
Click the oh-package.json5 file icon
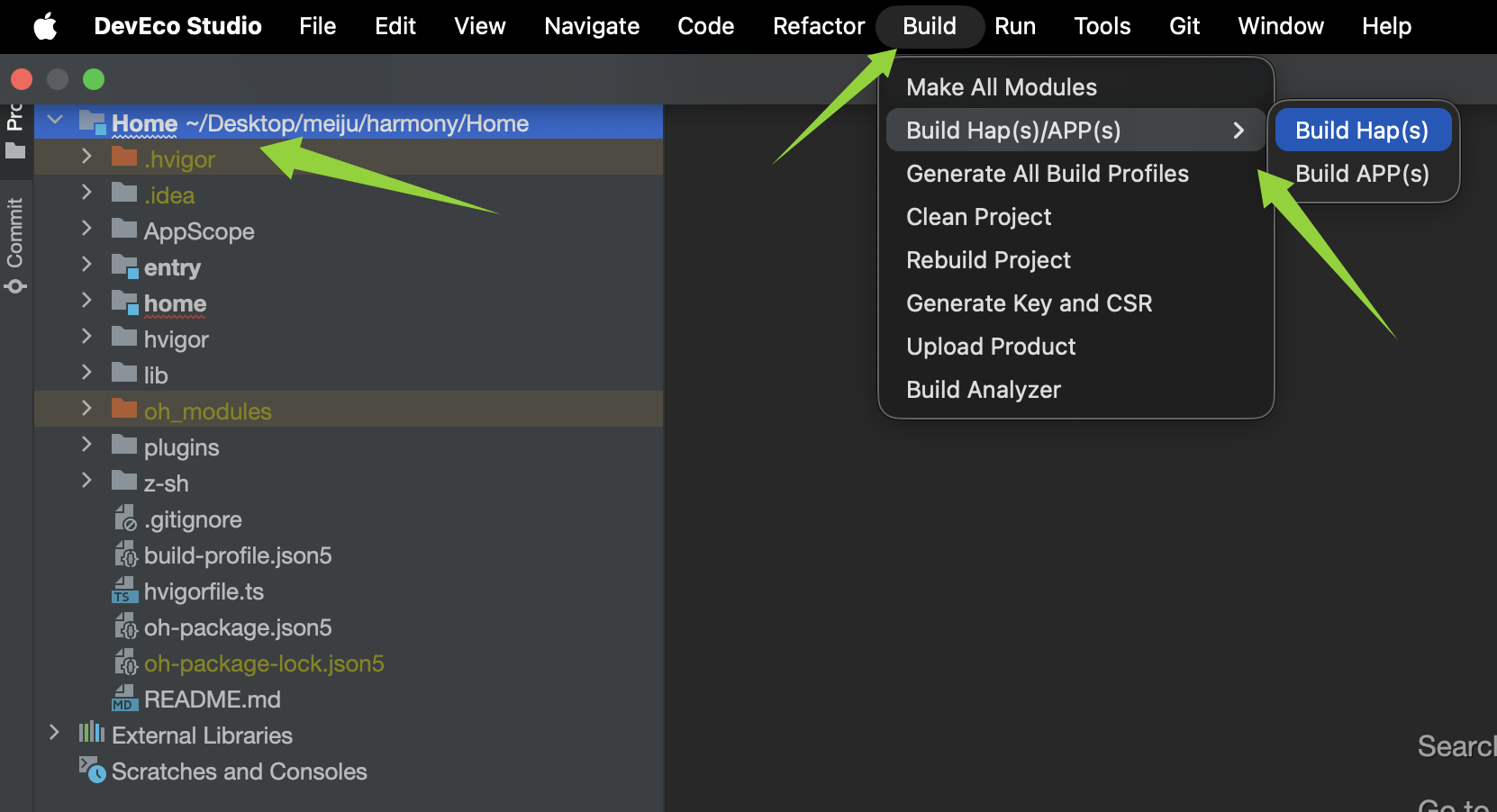[x=125, y=627]
